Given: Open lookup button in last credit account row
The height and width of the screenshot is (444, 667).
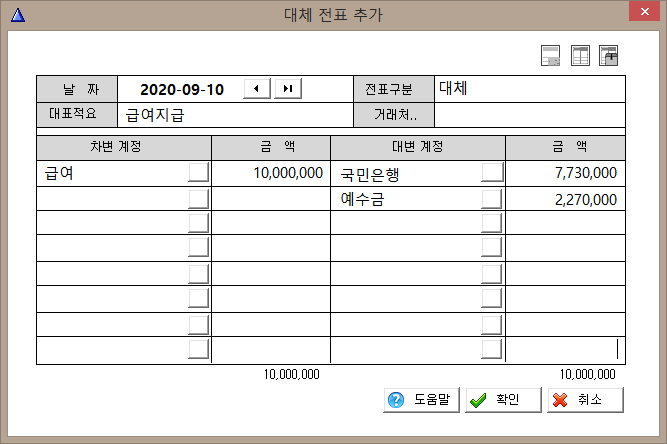Looking at the screenshot, I should point(492,349).
